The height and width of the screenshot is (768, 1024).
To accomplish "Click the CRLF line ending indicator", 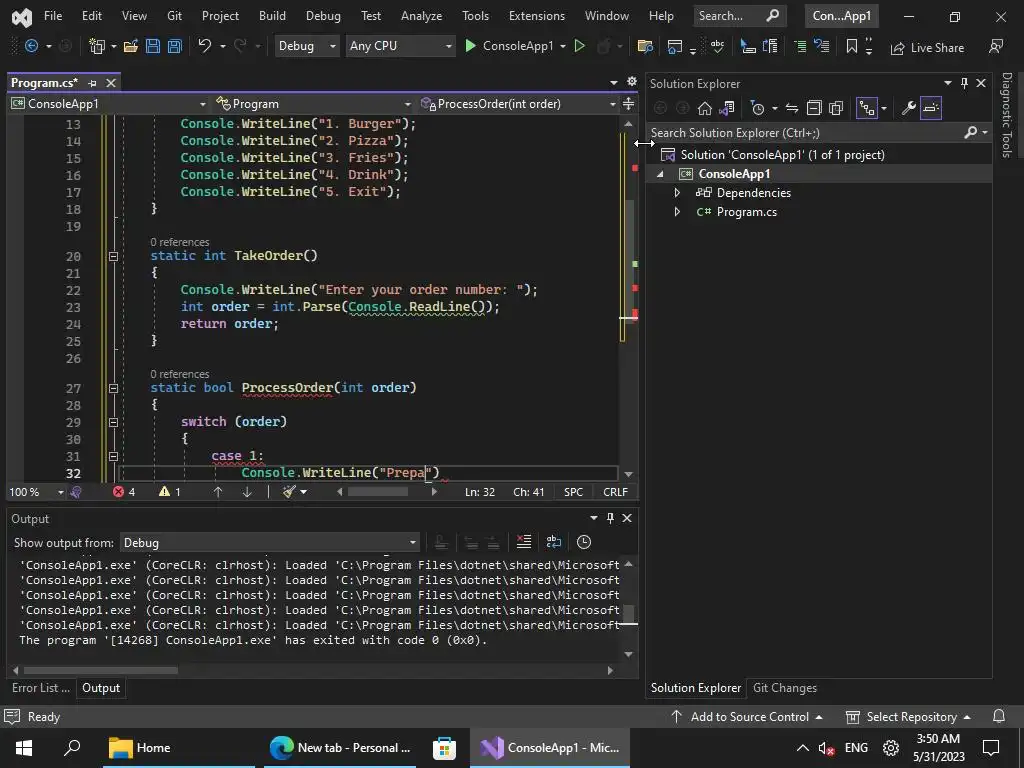I will 615,492.
